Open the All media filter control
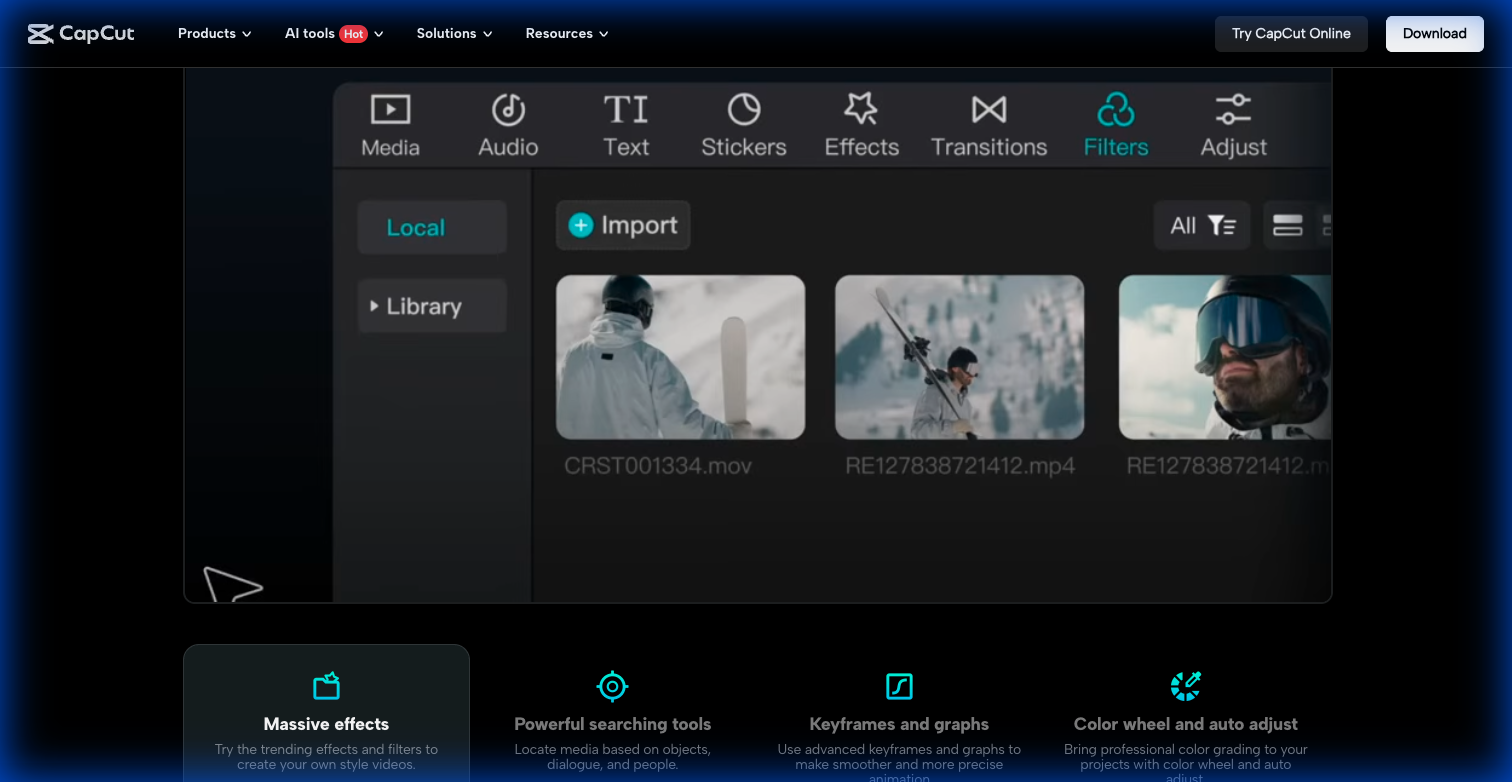This screenshot has width=1512, height=782. (1201, 225)
